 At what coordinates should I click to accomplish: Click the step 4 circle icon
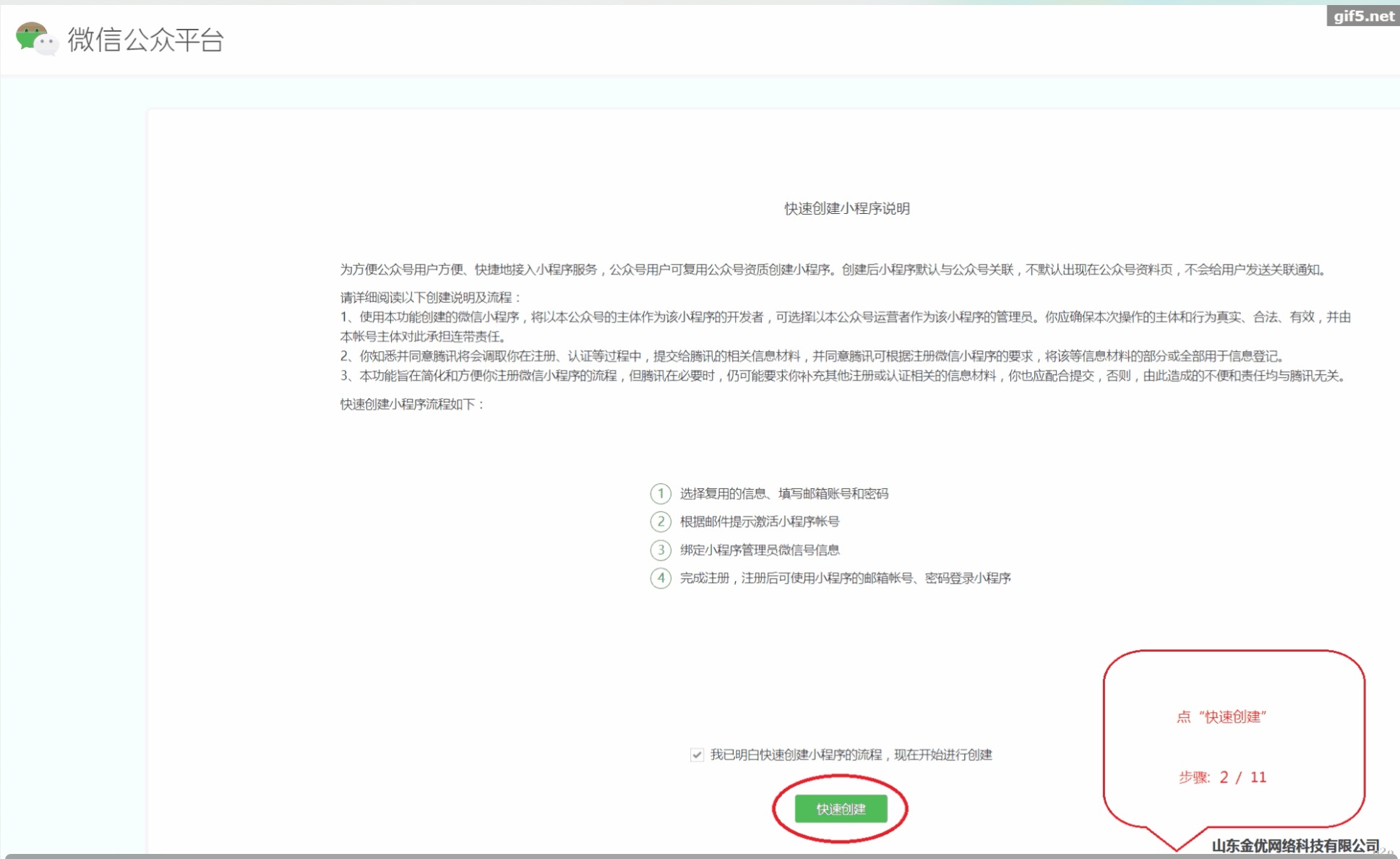(660, 578)
